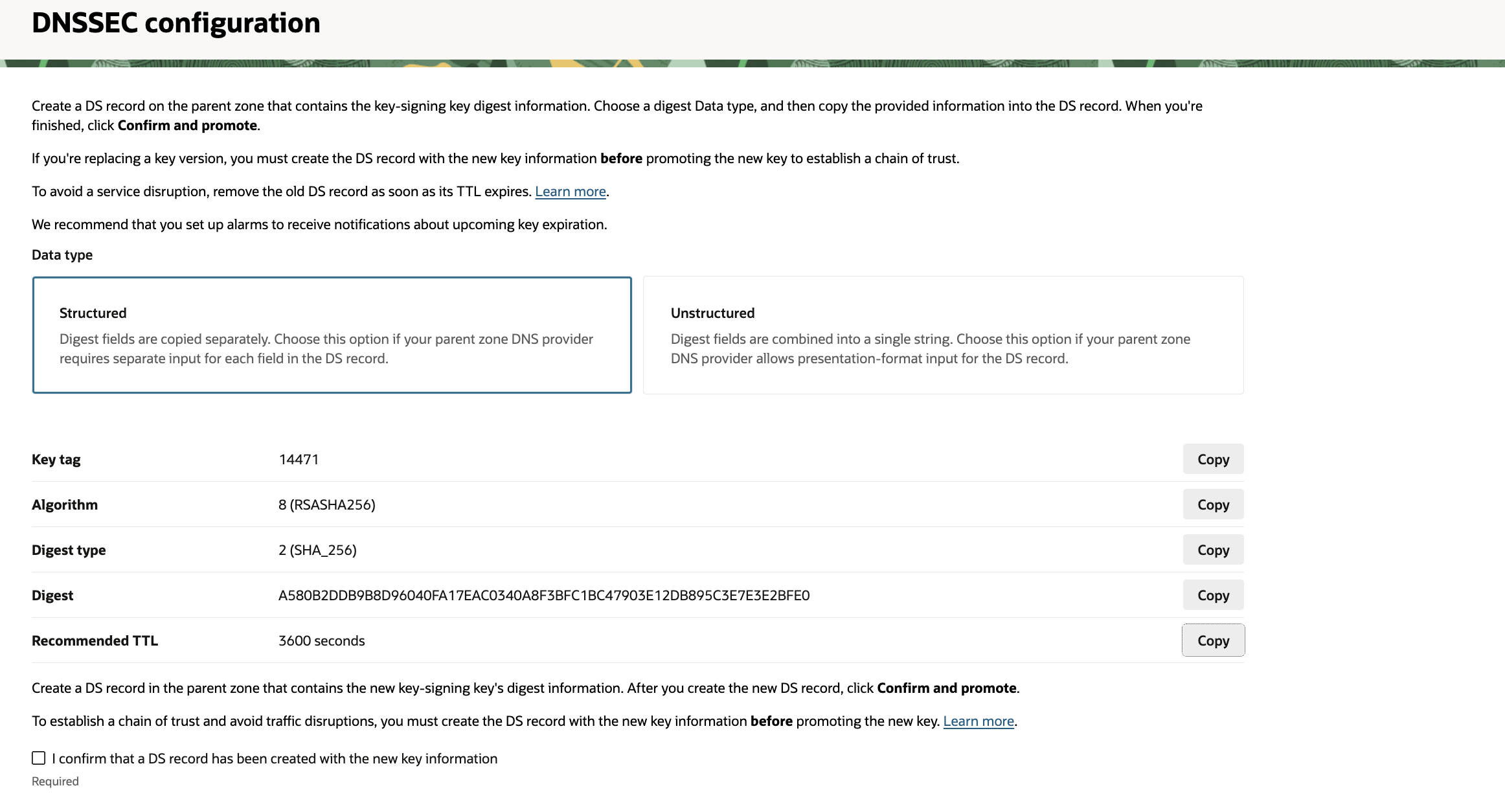Click the DNSSEC configuration page title
Image resolution: width=1505 pixels, height=812 pixels.
pyautogui.click(x=175, y=23)
